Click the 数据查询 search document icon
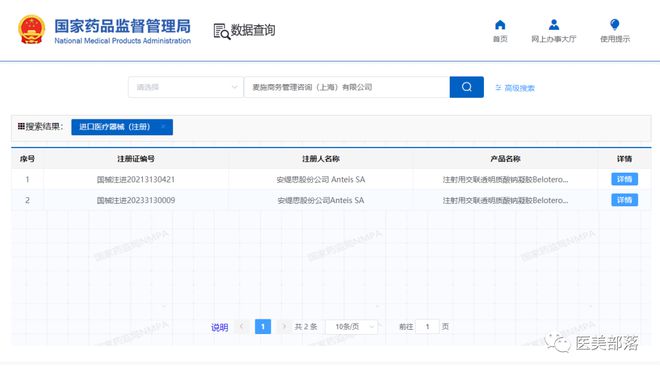This screenshot has height=372, width=660. (x=221, y=32)
